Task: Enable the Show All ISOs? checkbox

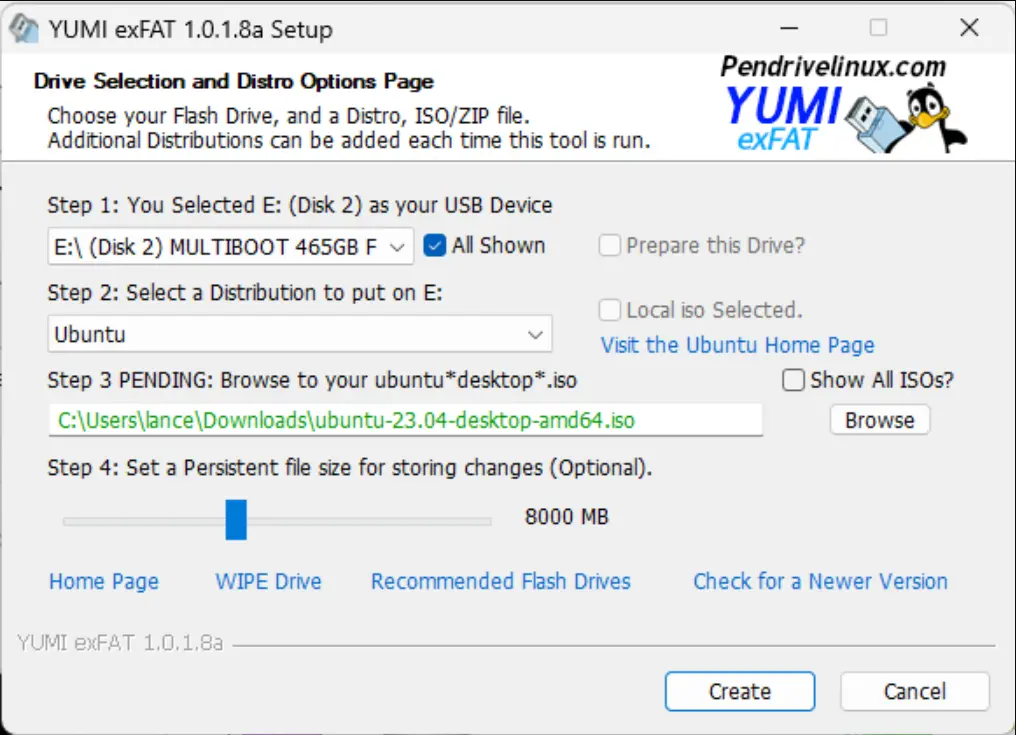Action: pos(794,380)
